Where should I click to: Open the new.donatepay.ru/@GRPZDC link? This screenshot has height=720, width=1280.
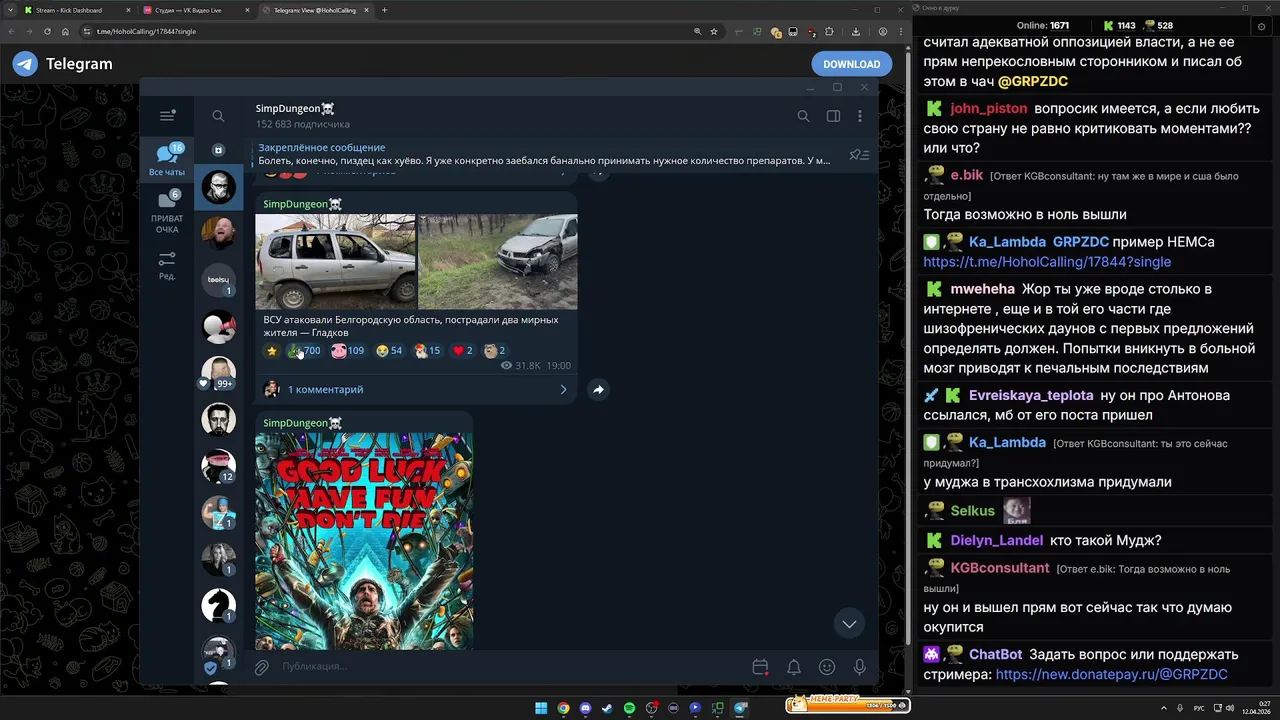pyautogui.click(x=1111, y=675)
